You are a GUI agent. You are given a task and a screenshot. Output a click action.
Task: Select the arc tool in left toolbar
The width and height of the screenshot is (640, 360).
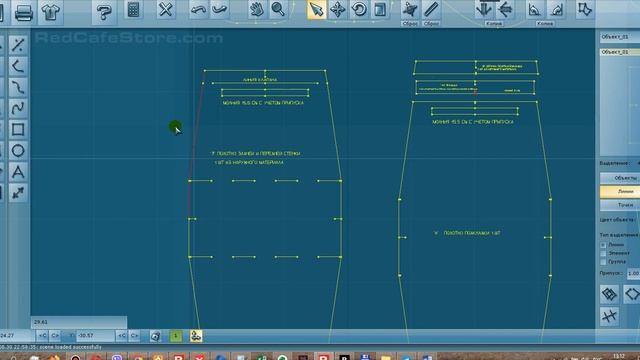point(18,66)
